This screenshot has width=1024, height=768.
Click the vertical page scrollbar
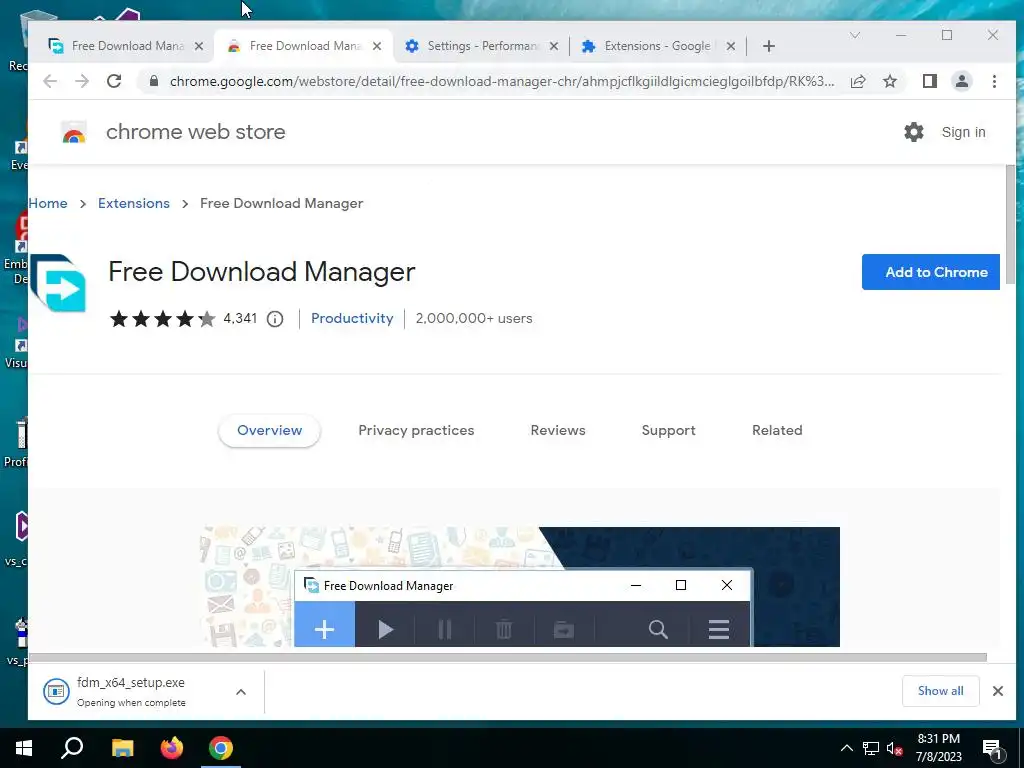coord(1010,224)
